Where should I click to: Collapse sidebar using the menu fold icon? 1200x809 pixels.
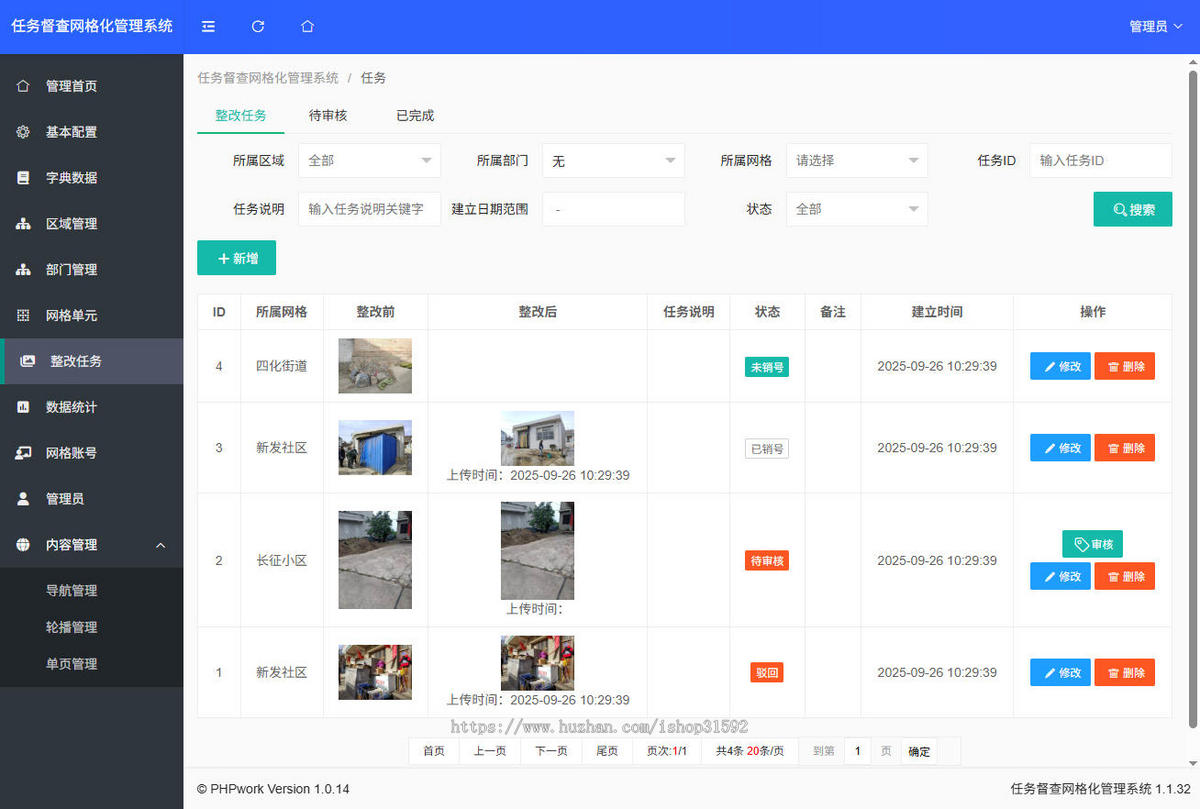pos(208,27)
